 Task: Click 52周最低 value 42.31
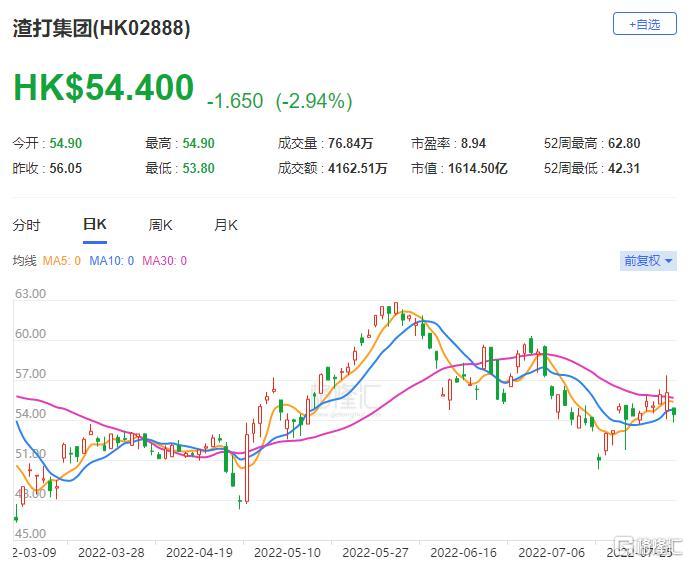[x=624, y=168]
